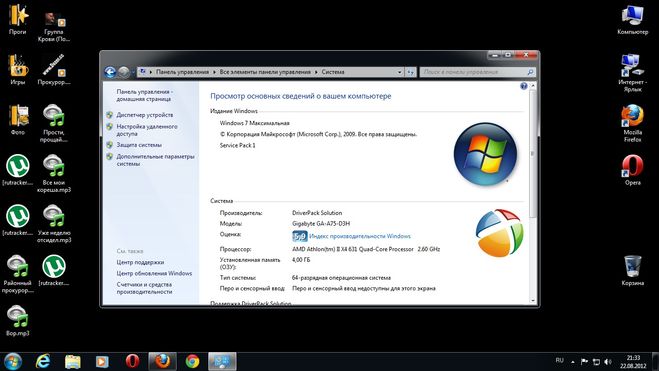Open Индекс производительности Windows link

coord(360,236)
